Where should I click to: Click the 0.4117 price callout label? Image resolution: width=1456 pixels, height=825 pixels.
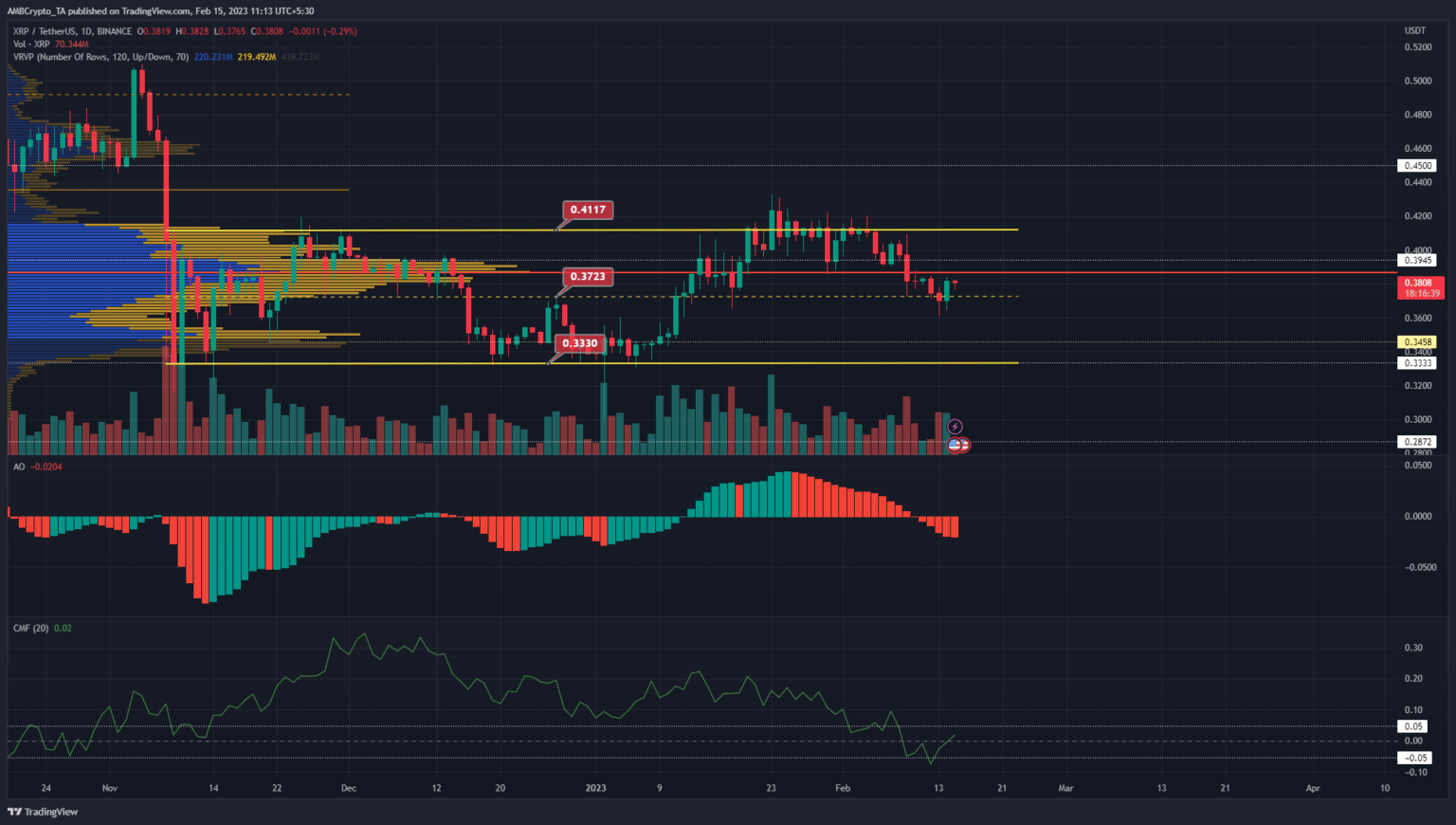click(588, 210)
